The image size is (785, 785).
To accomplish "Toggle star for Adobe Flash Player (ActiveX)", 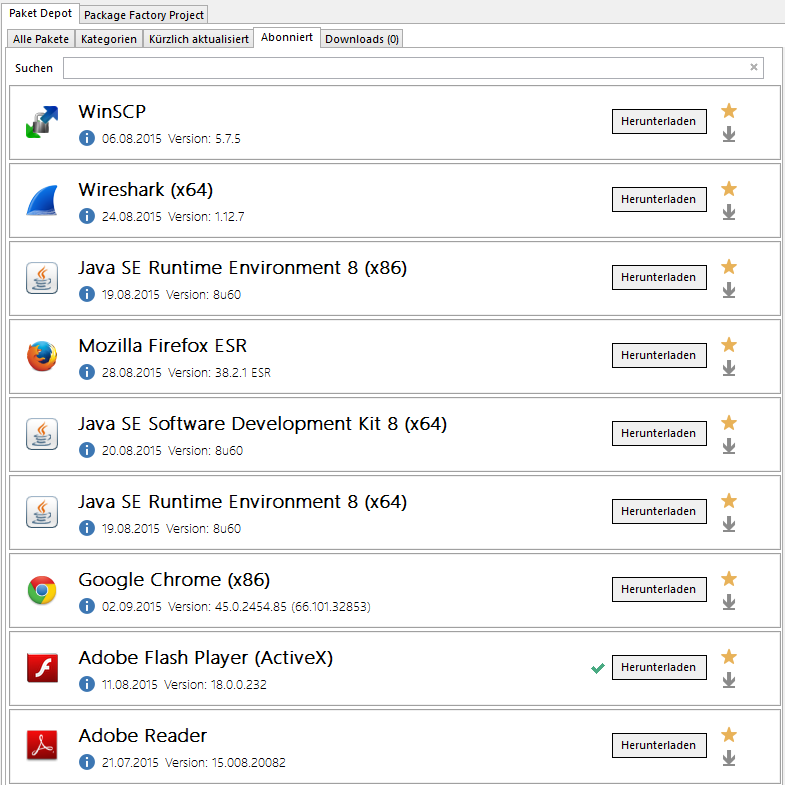I will tap(728, 657).
